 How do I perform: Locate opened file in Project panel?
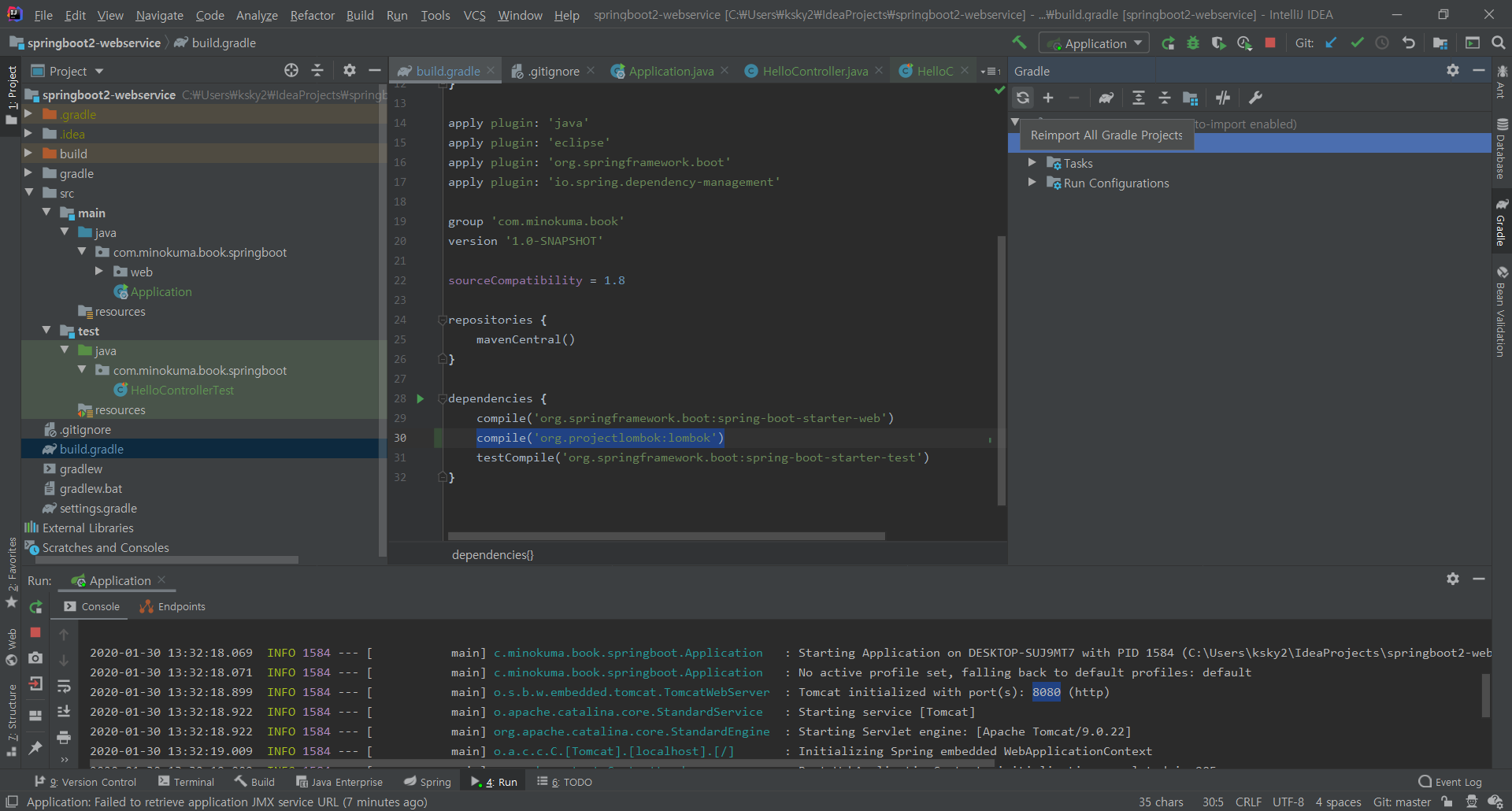pyautogui.click(x=291, y=70)
